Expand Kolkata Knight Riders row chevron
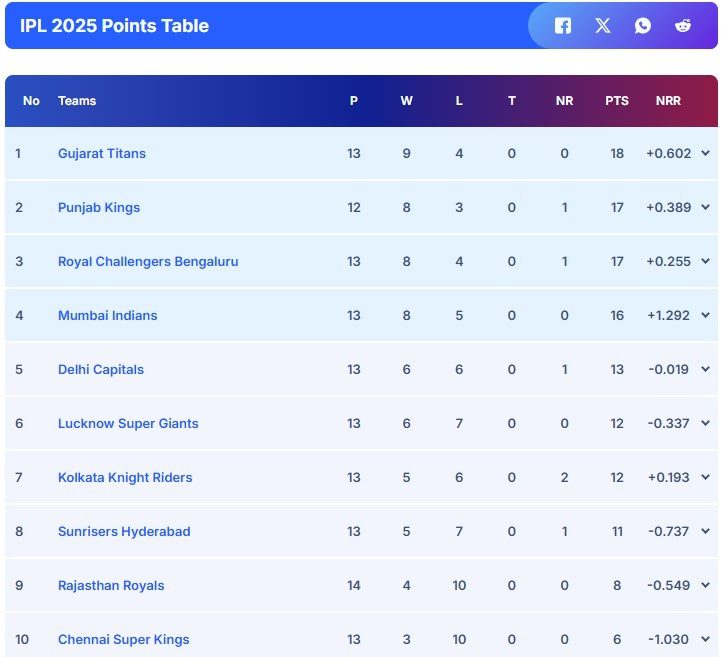 [x=705, y=477]
